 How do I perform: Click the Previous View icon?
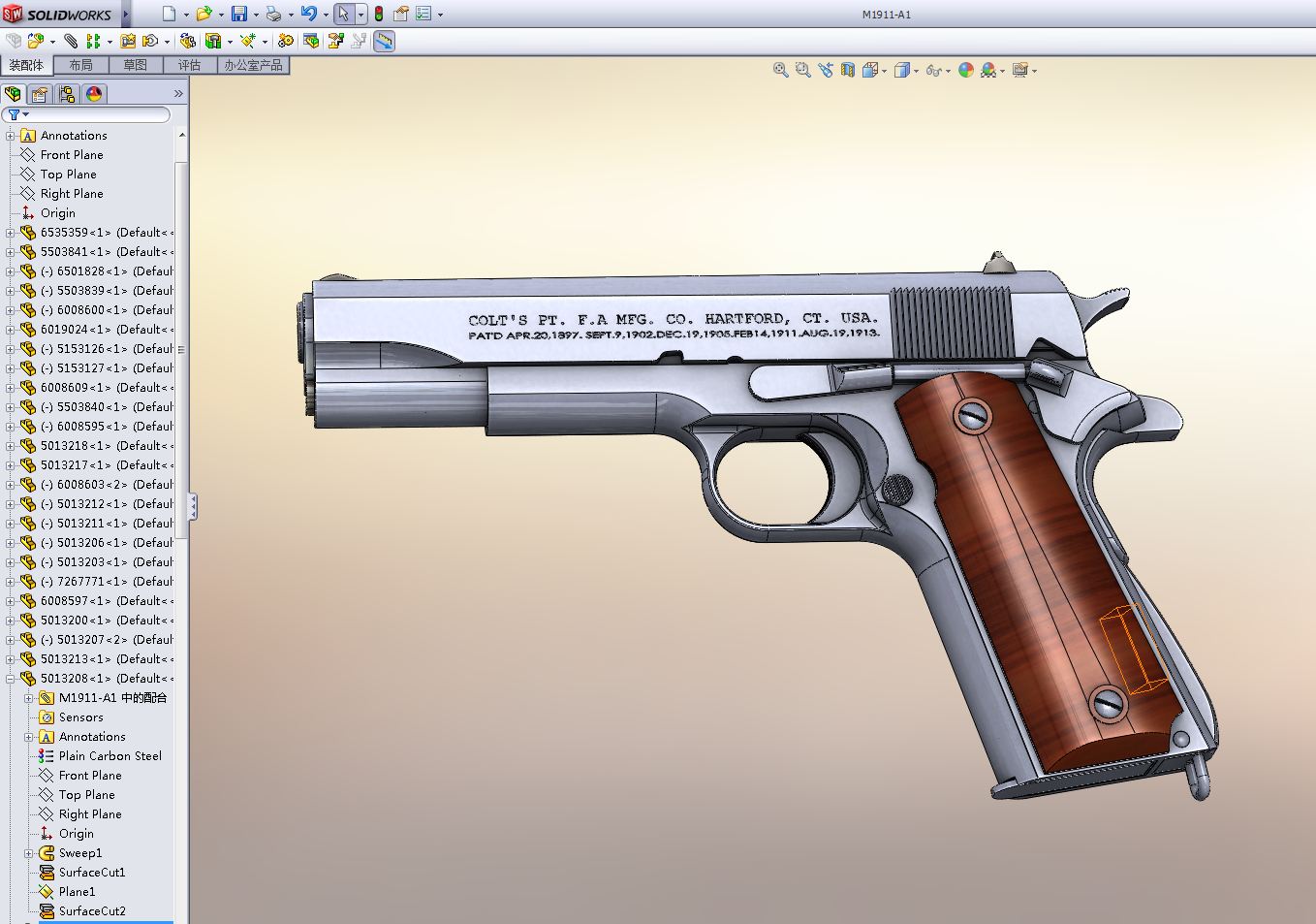(826, 70)
